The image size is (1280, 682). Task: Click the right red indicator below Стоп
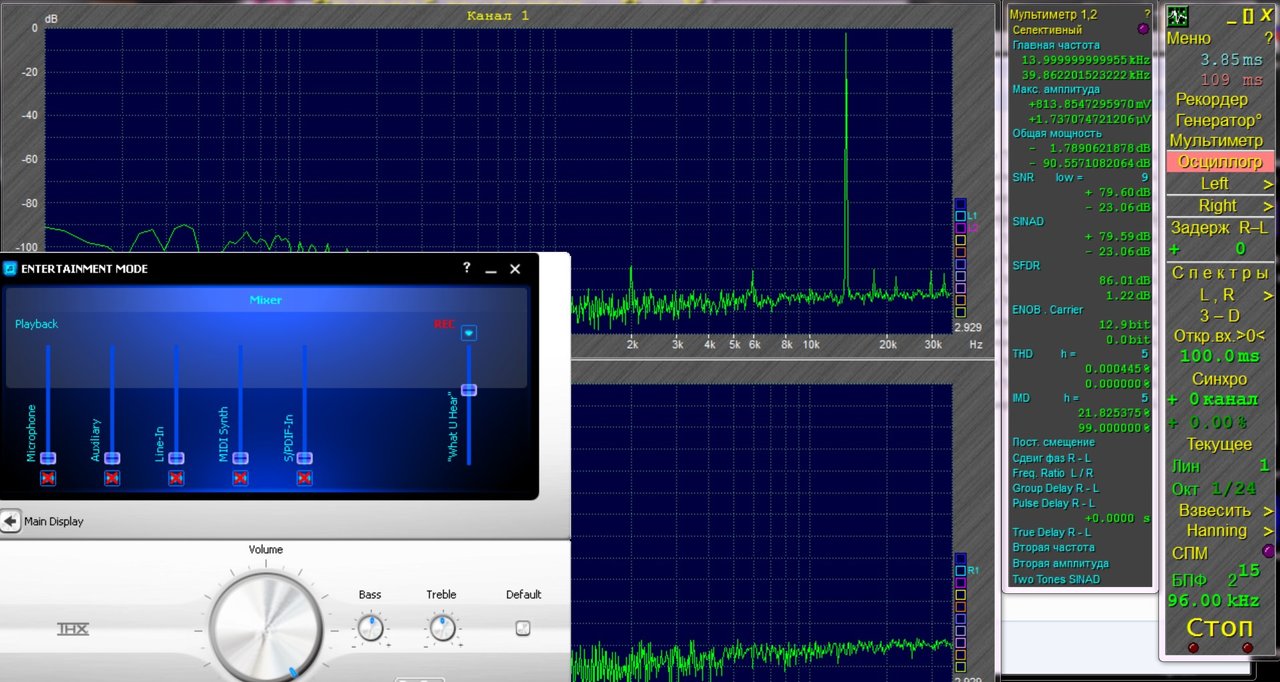point(1247,648)
